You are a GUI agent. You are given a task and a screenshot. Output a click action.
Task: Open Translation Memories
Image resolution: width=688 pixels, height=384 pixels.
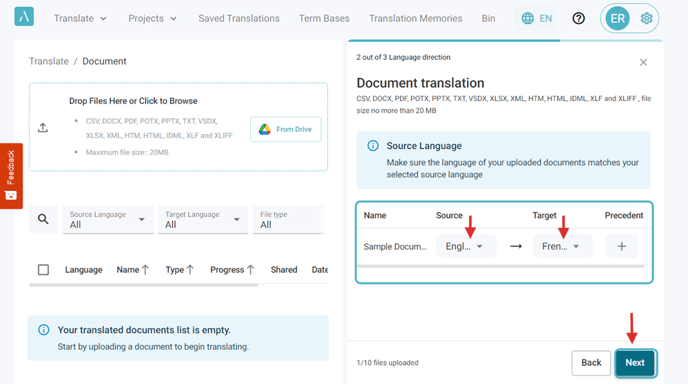tap(416, 18)
